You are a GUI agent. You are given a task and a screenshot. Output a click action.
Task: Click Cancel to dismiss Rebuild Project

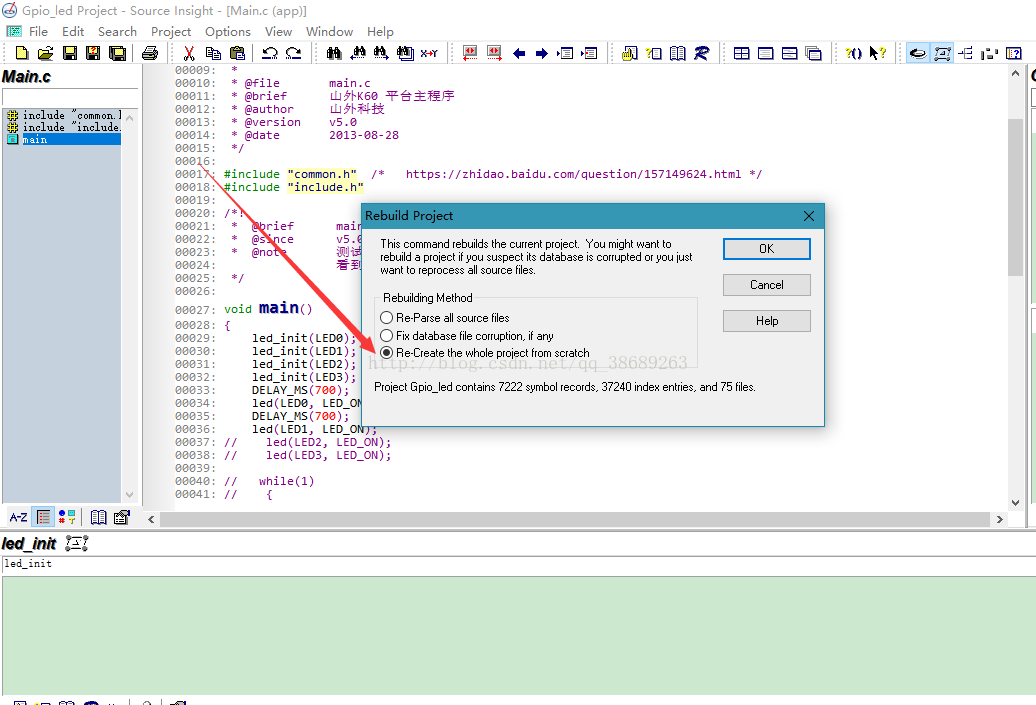(766, 284)
